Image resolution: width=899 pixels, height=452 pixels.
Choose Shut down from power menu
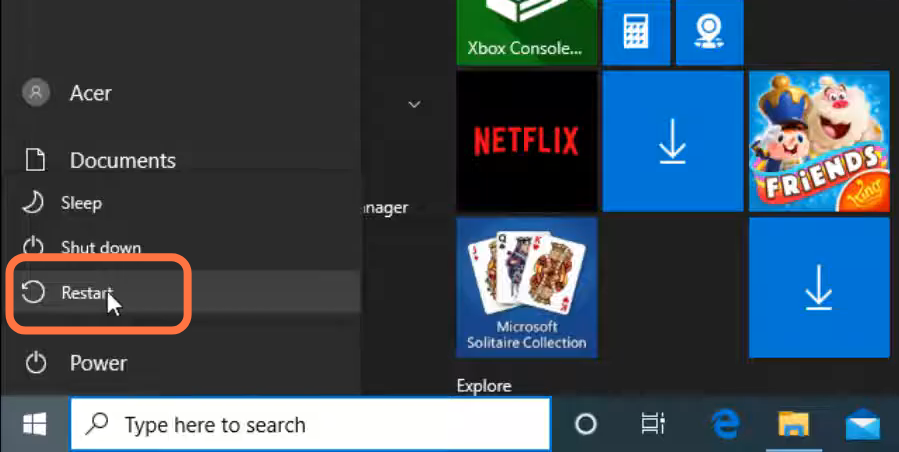[x=183, y=247]
